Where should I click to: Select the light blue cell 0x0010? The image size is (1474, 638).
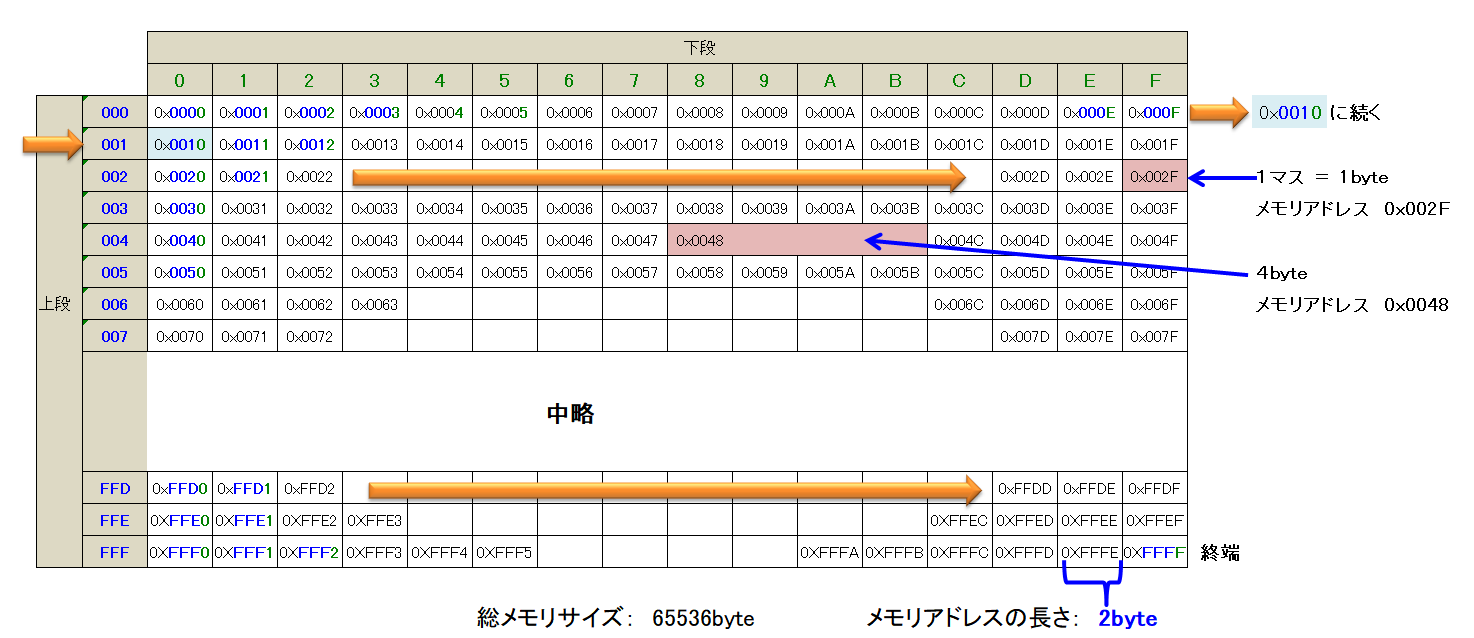tap(180, 145)
